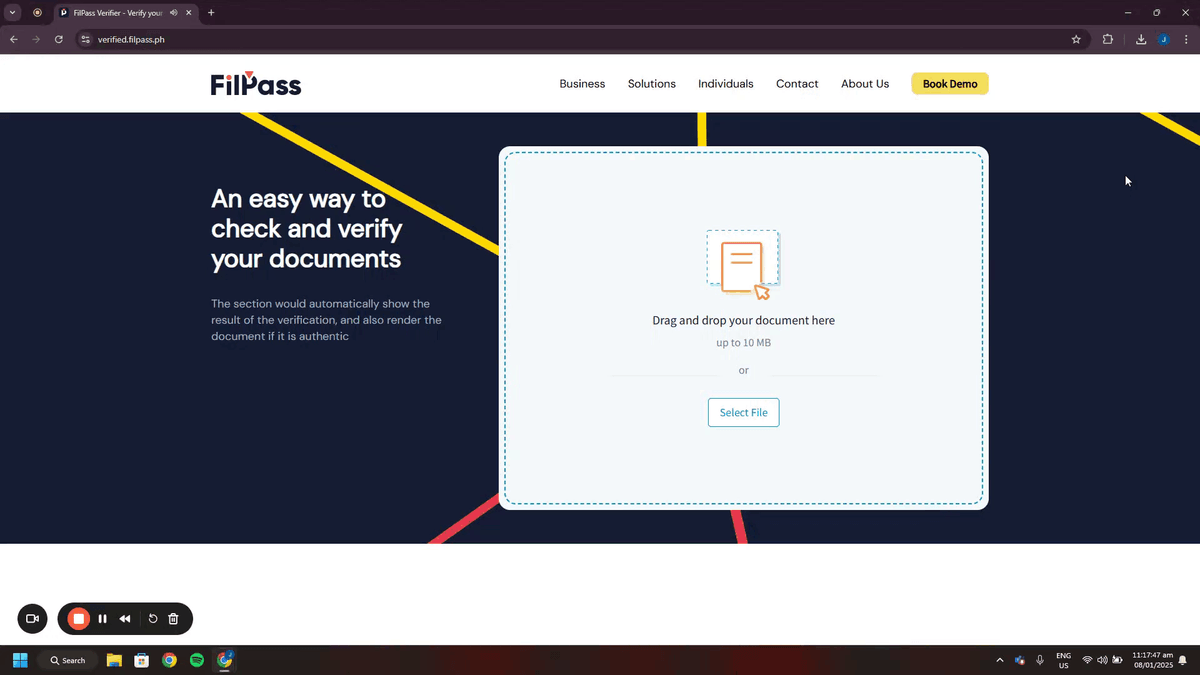This screenshot has width=1200, height=675.
Task: Reload the current page
Action: [x=59, y=39]
